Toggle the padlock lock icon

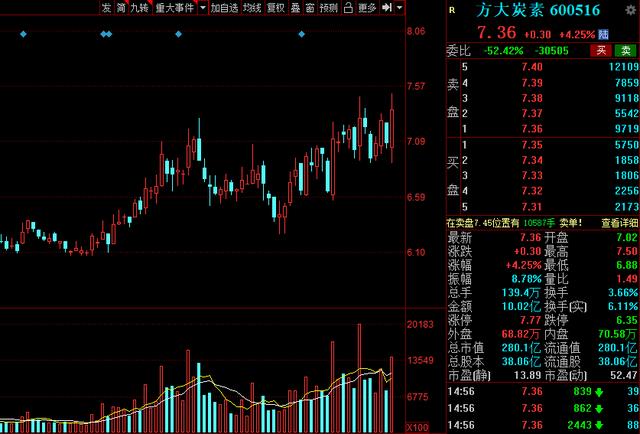pos(348,7)
